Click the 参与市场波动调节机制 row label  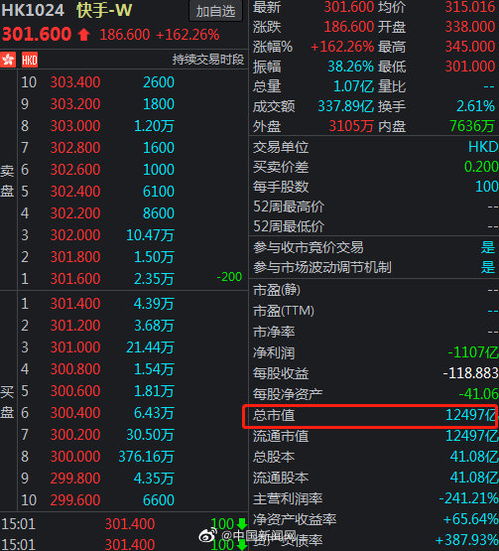point(322,267)
